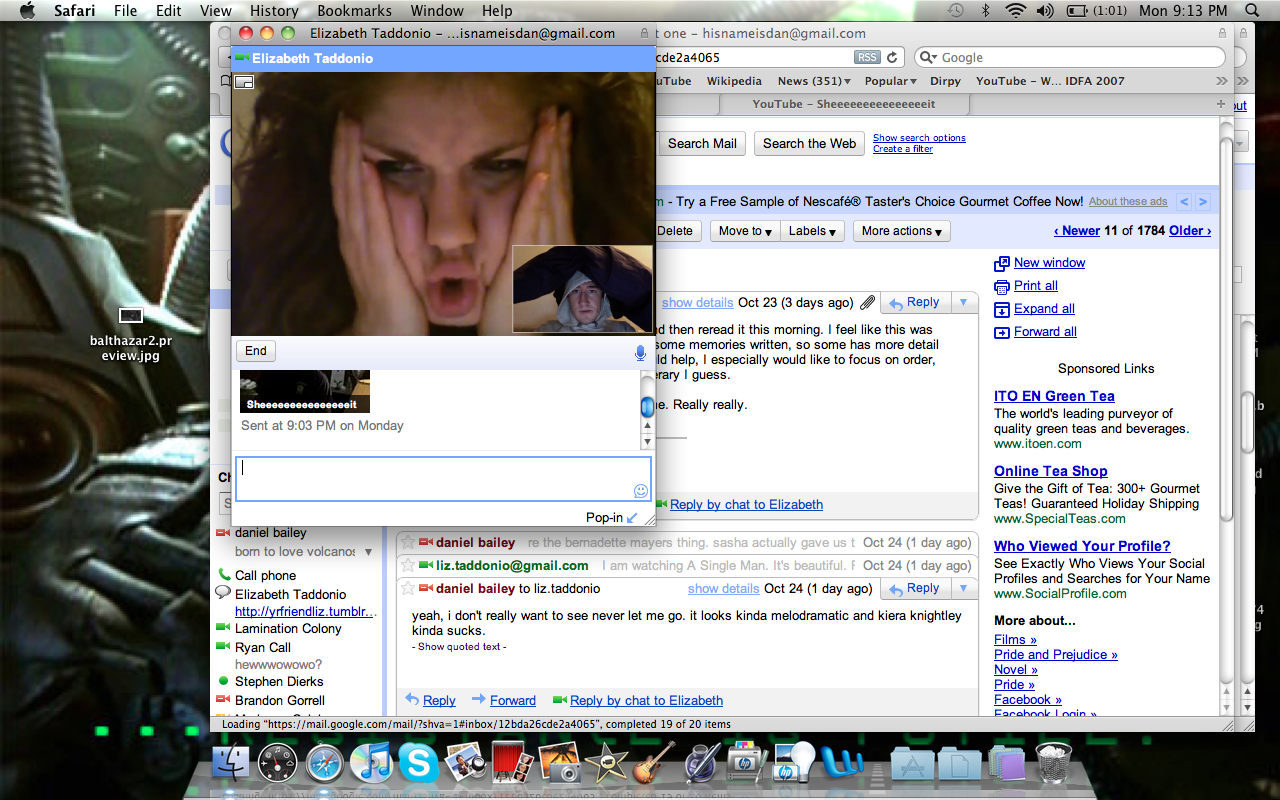Open the News (351) bookmarks folder

click(x=814, y=81)
